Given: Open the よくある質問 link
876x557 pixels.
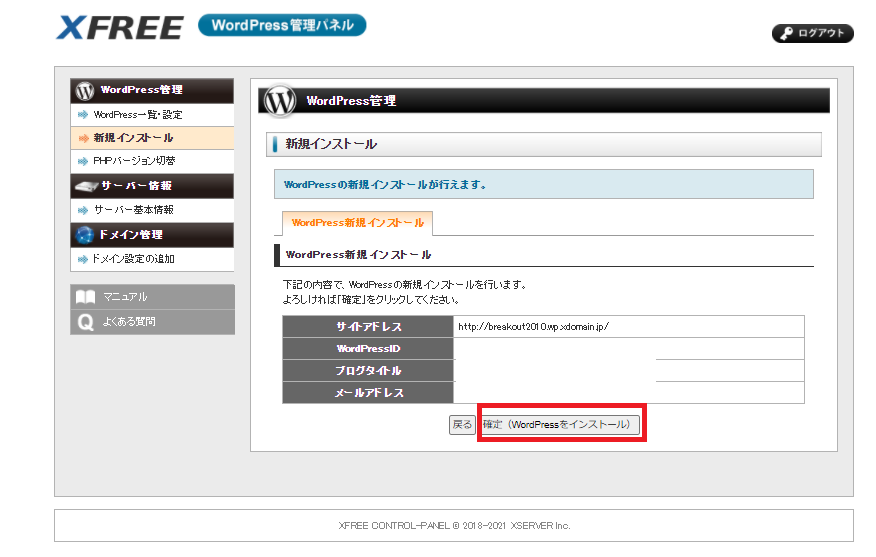Looking at the screenshot, I should 152,322.
